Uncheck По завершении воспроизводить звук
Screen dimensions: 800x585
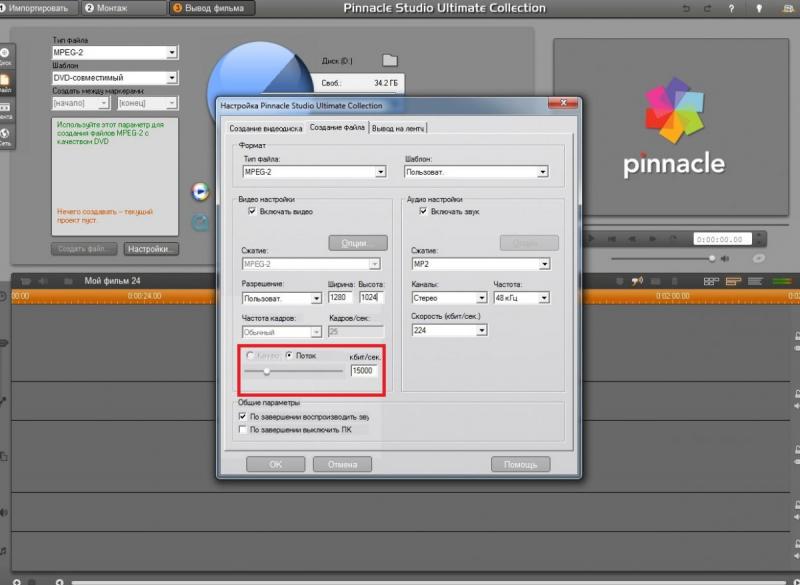(x=243, y=417)
